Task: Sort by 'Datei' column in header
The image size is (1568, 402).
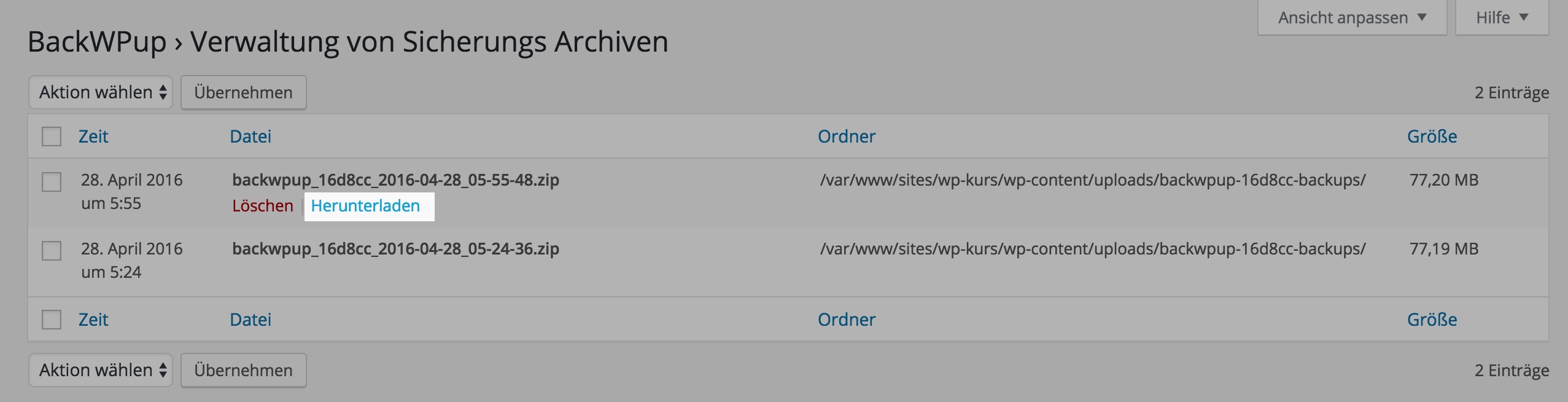Action: pyautogui.click(x=250, y=136)
